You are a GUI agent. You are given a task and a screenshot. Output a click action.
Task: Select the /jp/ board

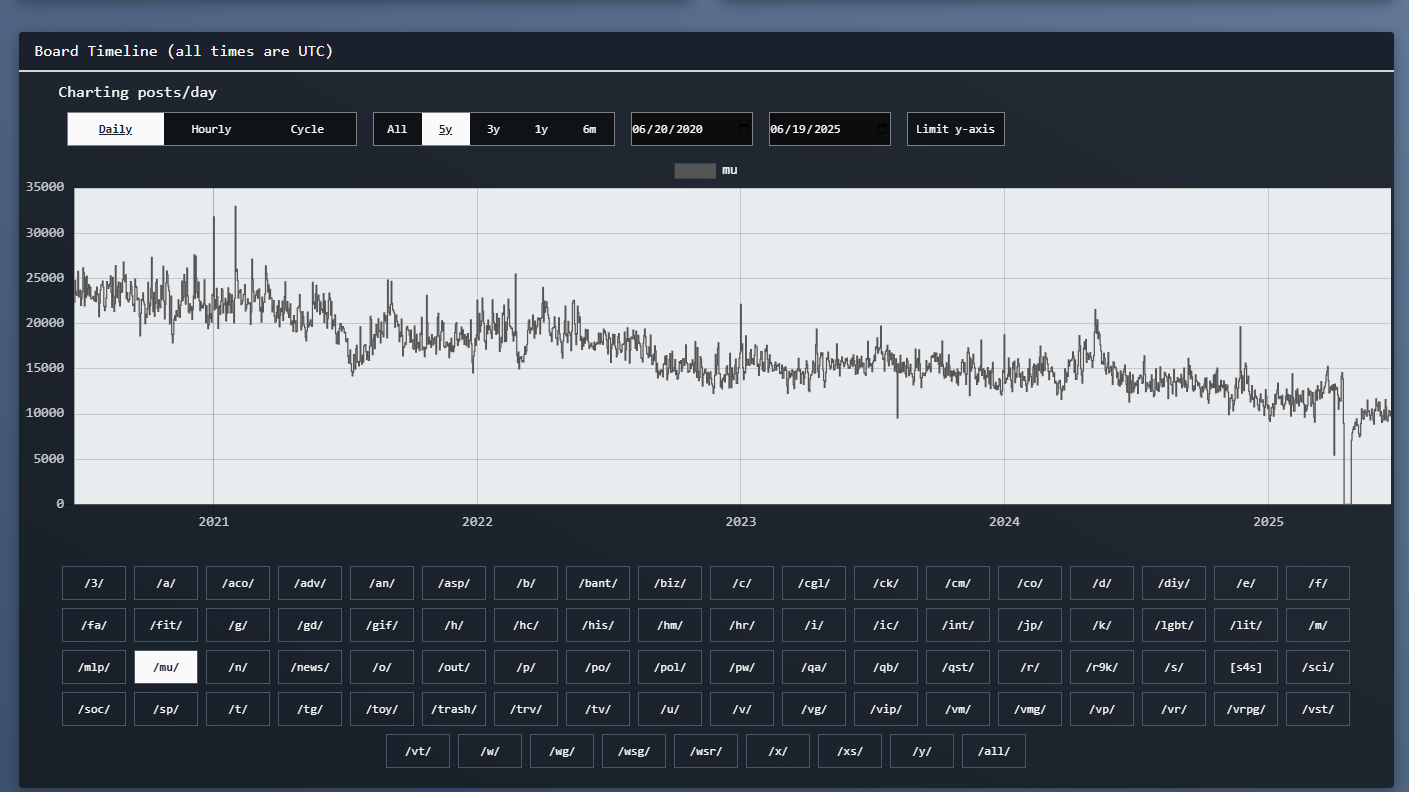pos(1030,625)
